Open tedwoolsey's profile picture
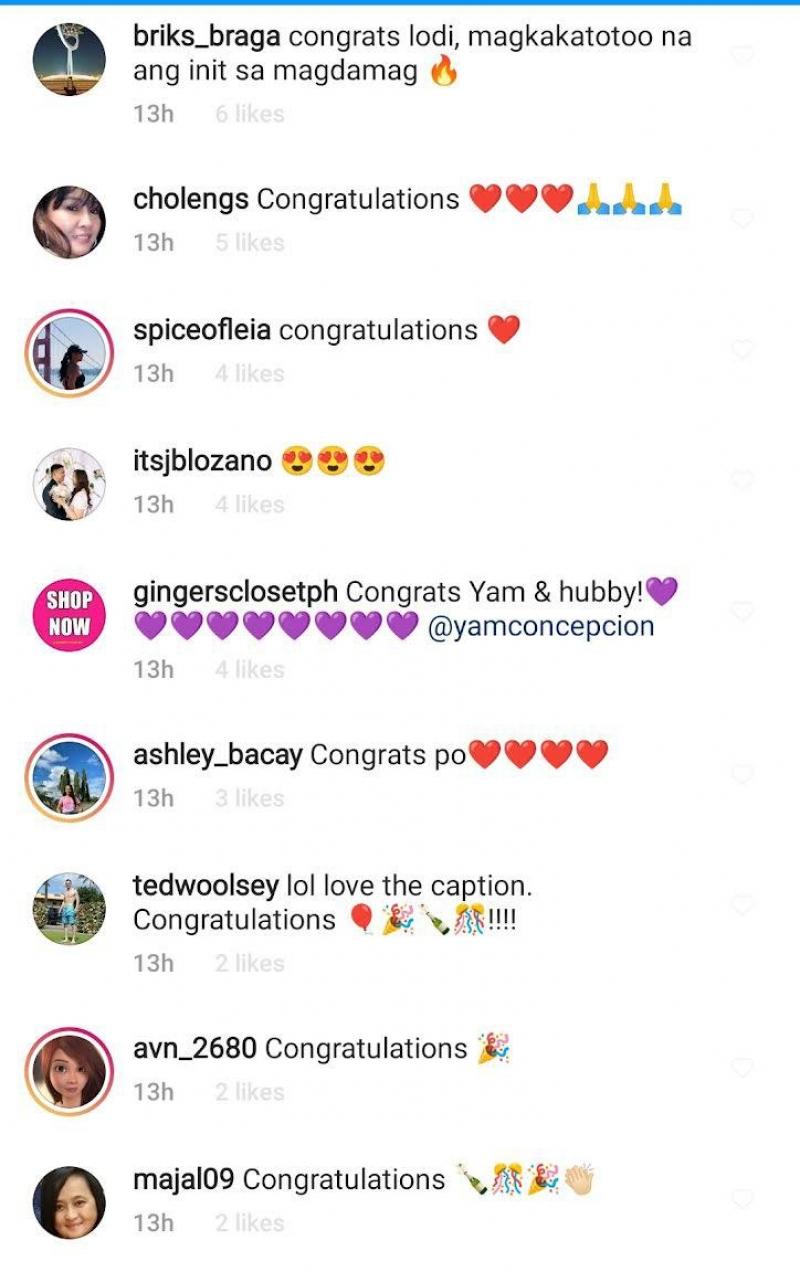 [x=69, y=908]
